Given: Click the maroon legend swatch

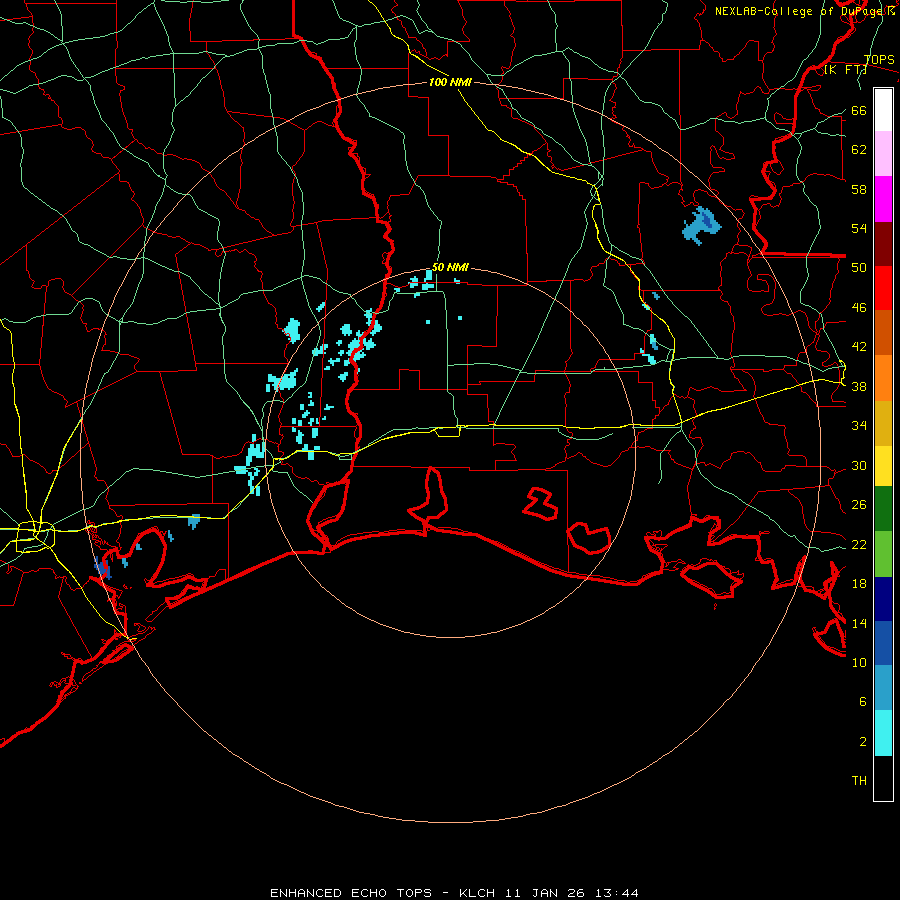Looking at the screenshot, I should coord(883,244).
